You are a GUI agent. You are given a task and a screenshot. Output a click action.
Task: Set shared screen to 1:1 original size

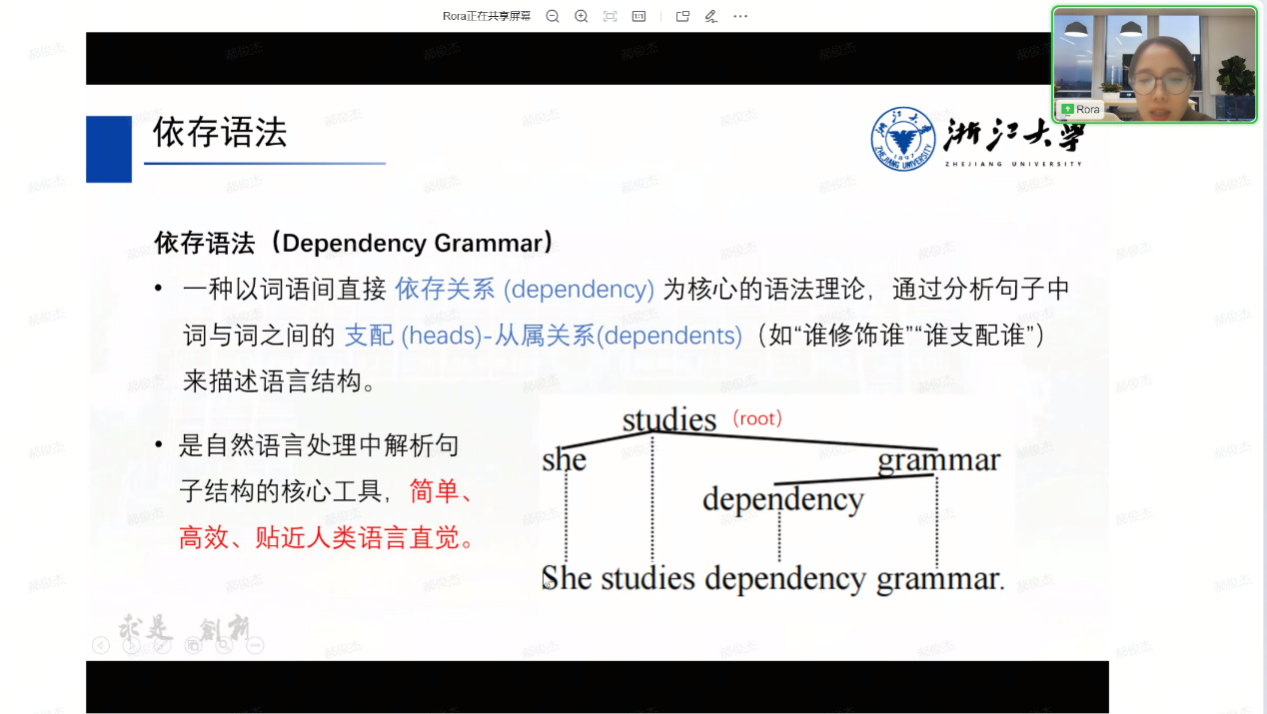pyautogui.click(x=639, y=16)
